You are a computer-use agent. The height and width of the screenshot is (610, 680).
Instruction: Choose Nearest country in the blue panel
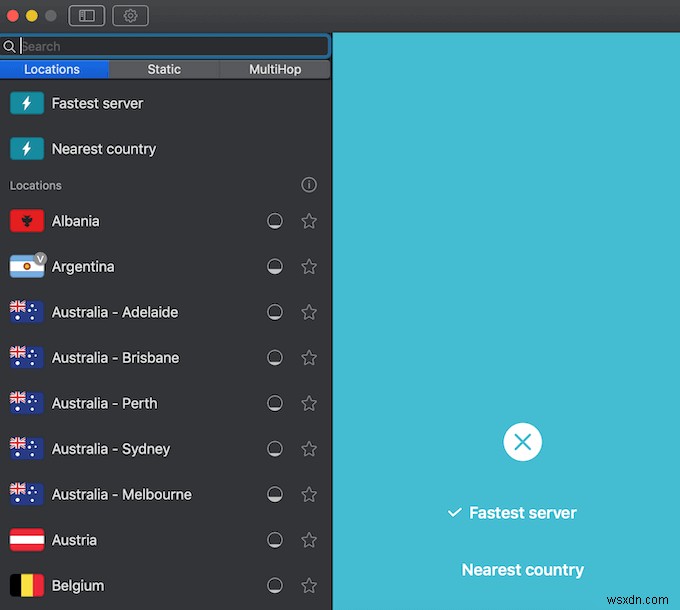(523, 570)
